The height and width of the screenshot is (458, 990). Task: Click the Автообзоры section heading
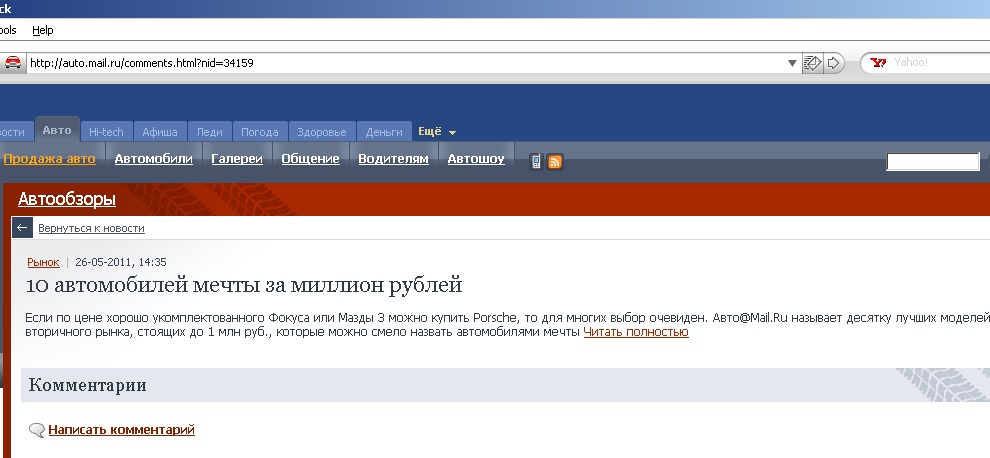(67, 199)
